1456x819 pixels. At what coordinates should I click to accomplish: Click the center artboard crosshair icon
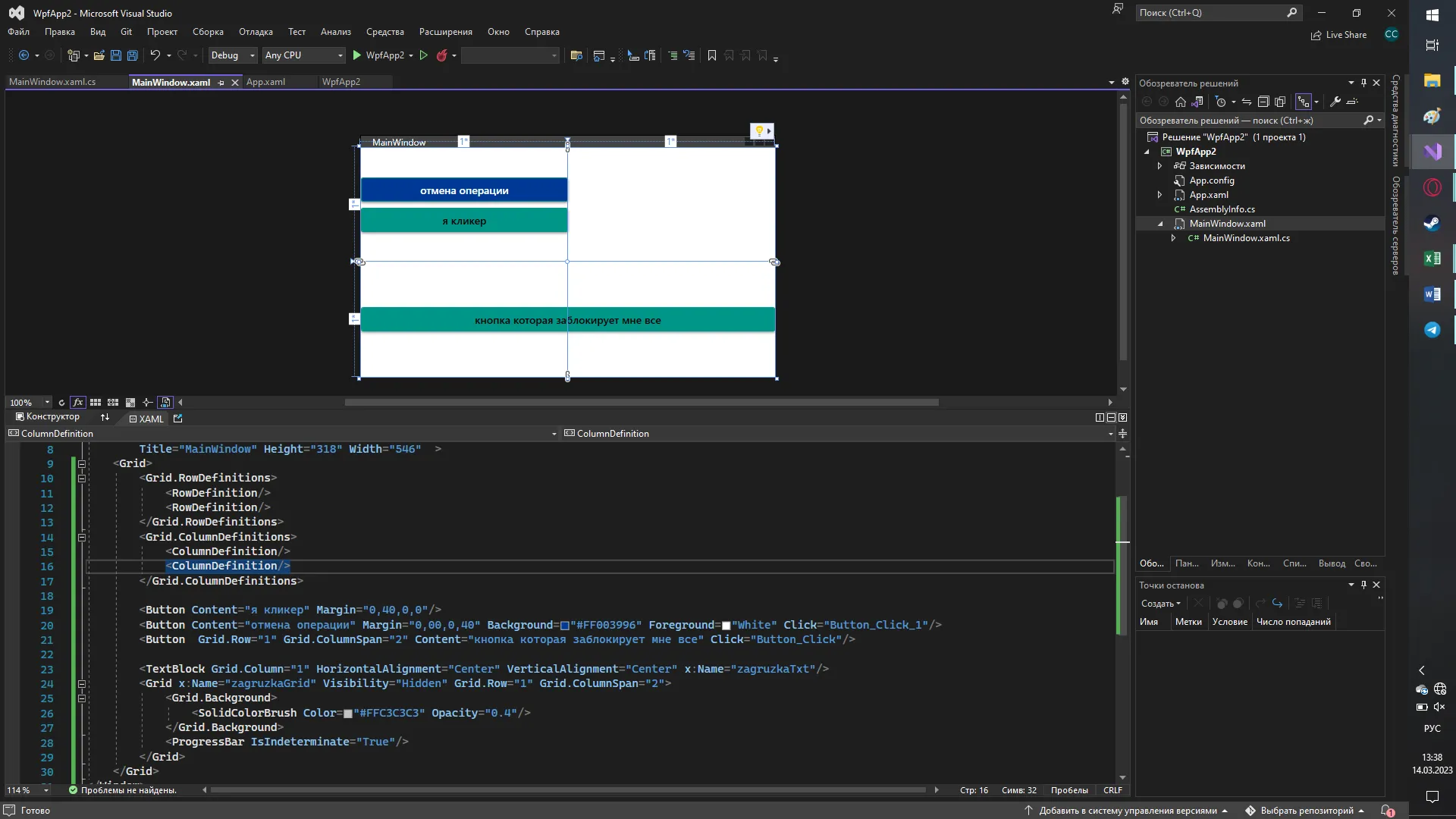point(148,403)
